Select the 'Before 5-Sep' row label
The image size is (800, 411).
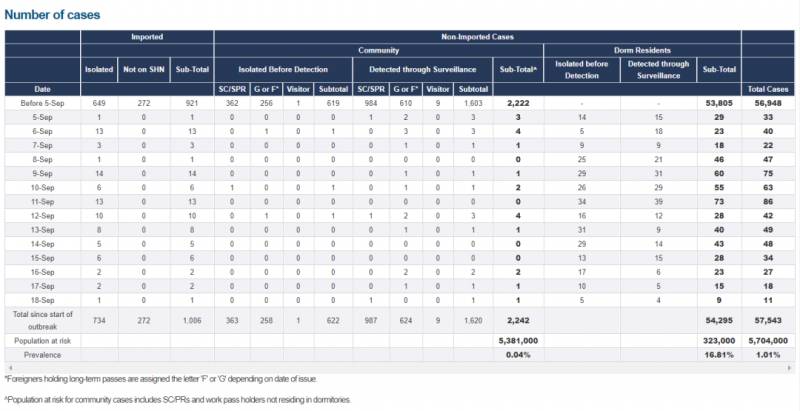pyautogui.click(x=43, y=103)
